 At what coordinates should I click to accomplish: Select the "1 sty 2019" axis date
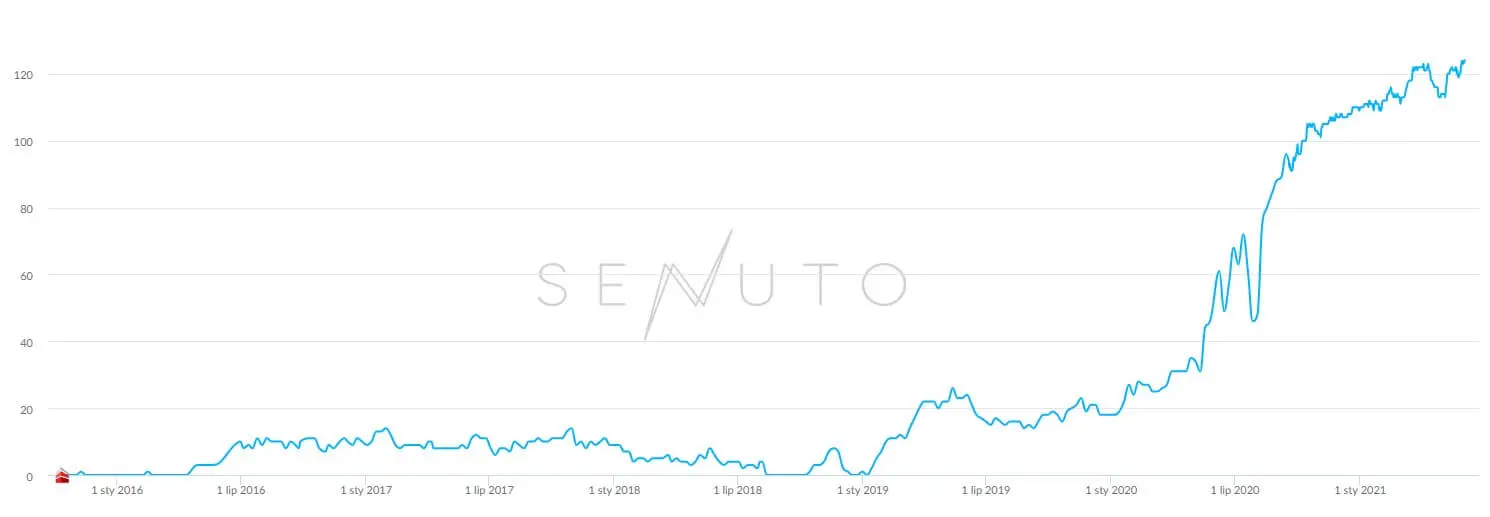point(862,490)
